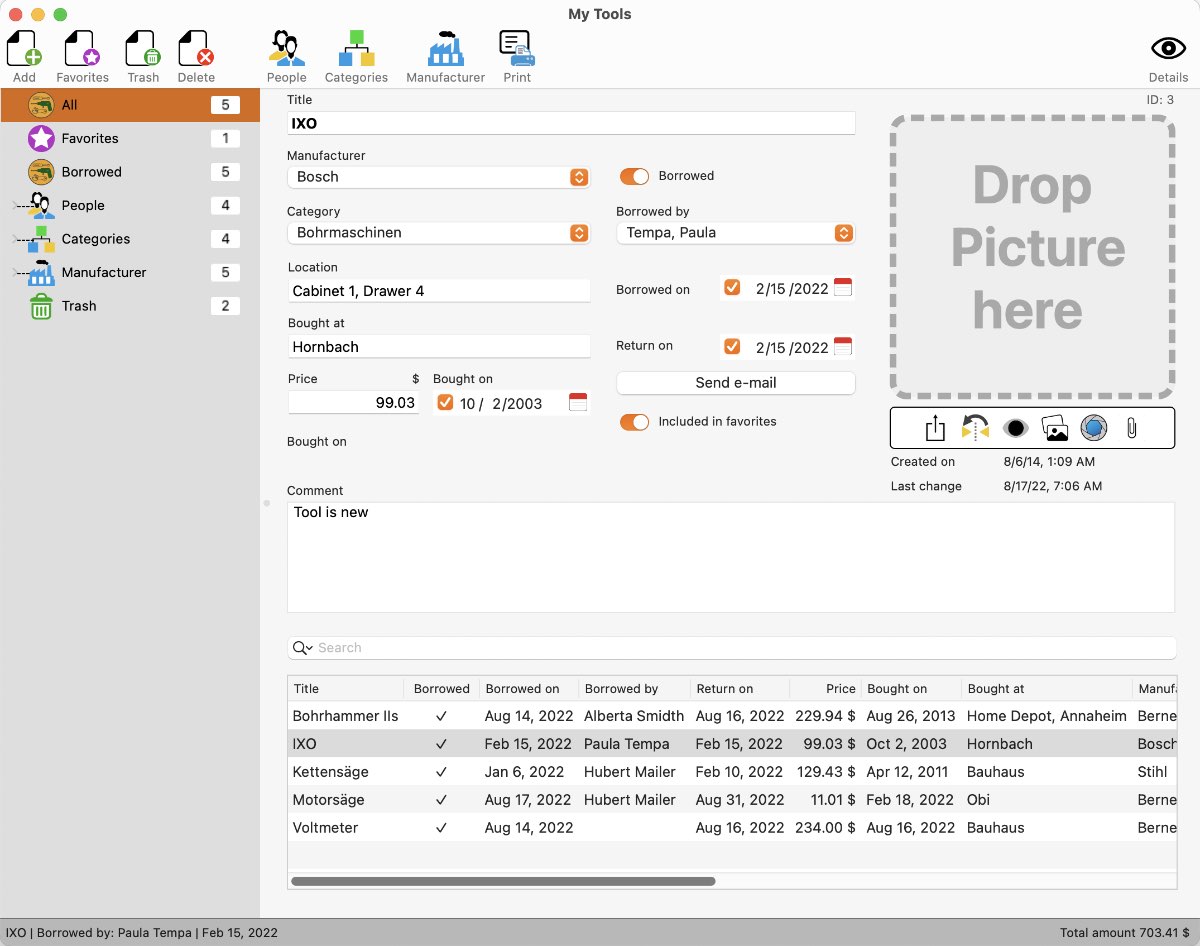This screenshot has width=1200, height=946.
Task: Select Categories in the sidebar
Action: pos(130,239)
